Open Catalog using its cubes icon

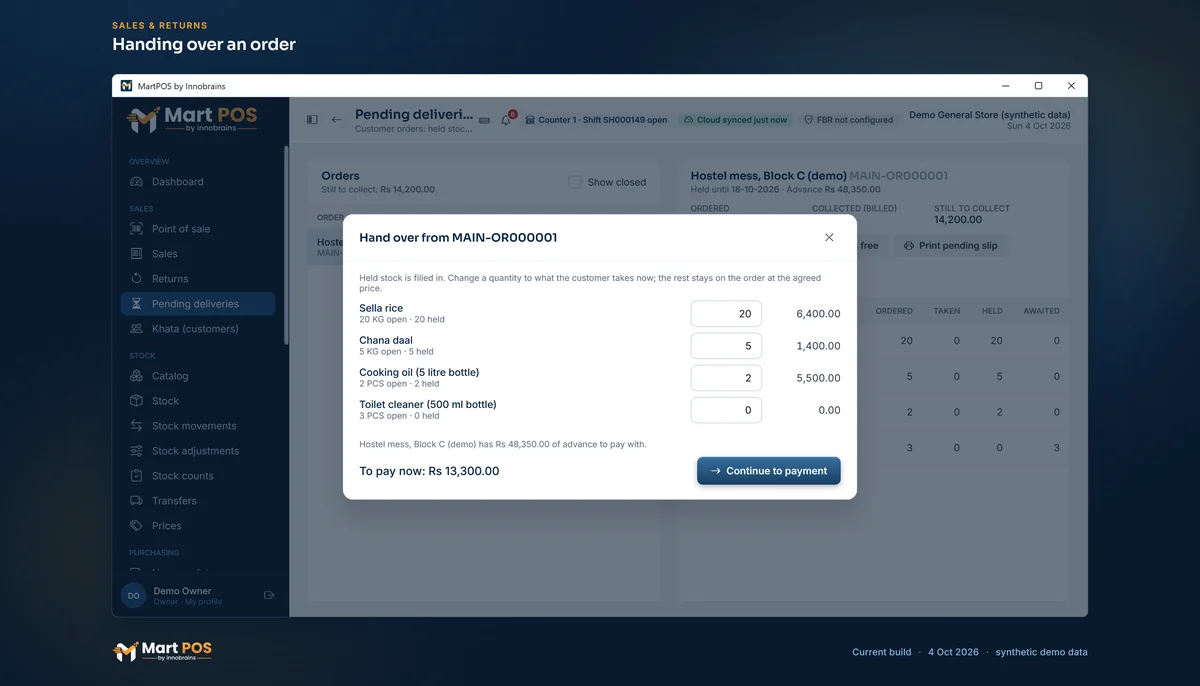pyautogui.click(x=136, y=376)
